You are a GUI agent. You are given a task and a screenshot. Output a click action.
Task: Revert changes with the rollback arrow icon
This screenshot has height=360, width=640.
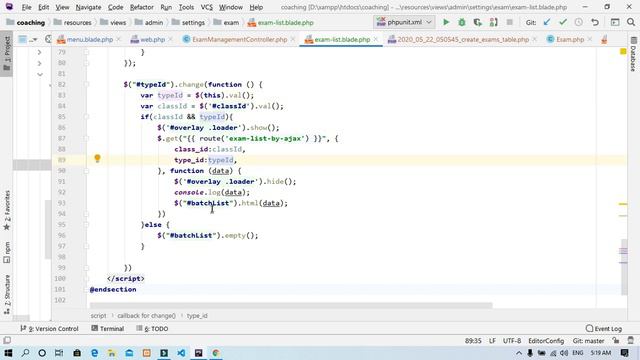tap(595, 22)
